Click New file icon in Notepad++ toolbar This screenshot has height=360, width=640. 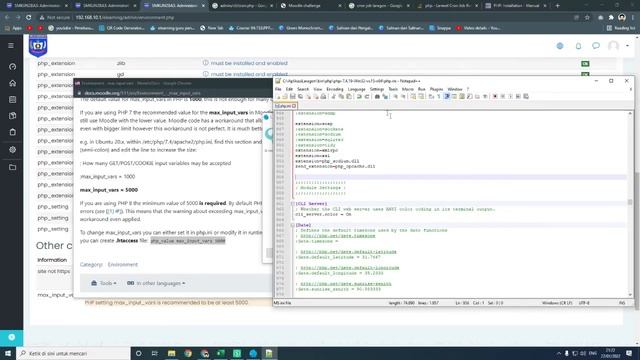click(x=278, y=96)
